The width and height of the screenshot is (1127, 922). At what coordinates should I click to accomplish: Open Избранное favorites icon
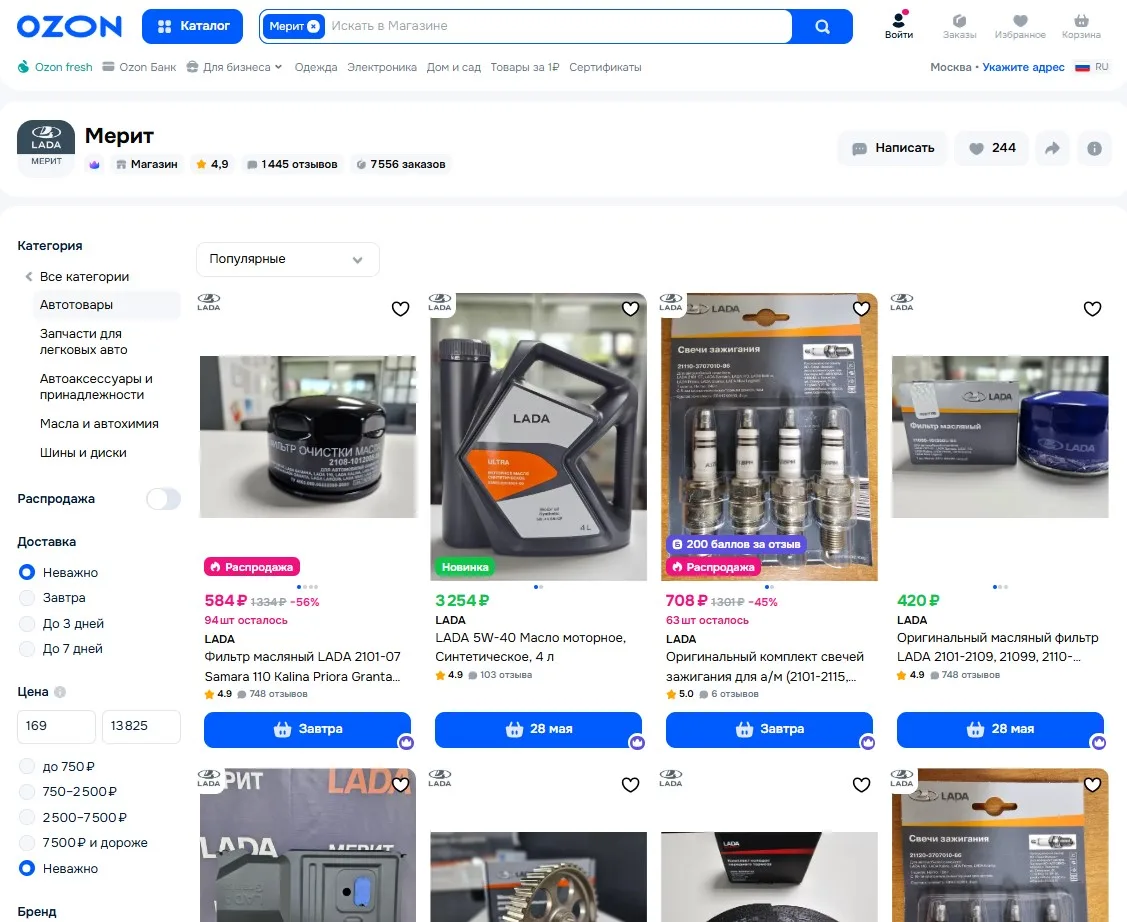click(x=1020, y=27)
